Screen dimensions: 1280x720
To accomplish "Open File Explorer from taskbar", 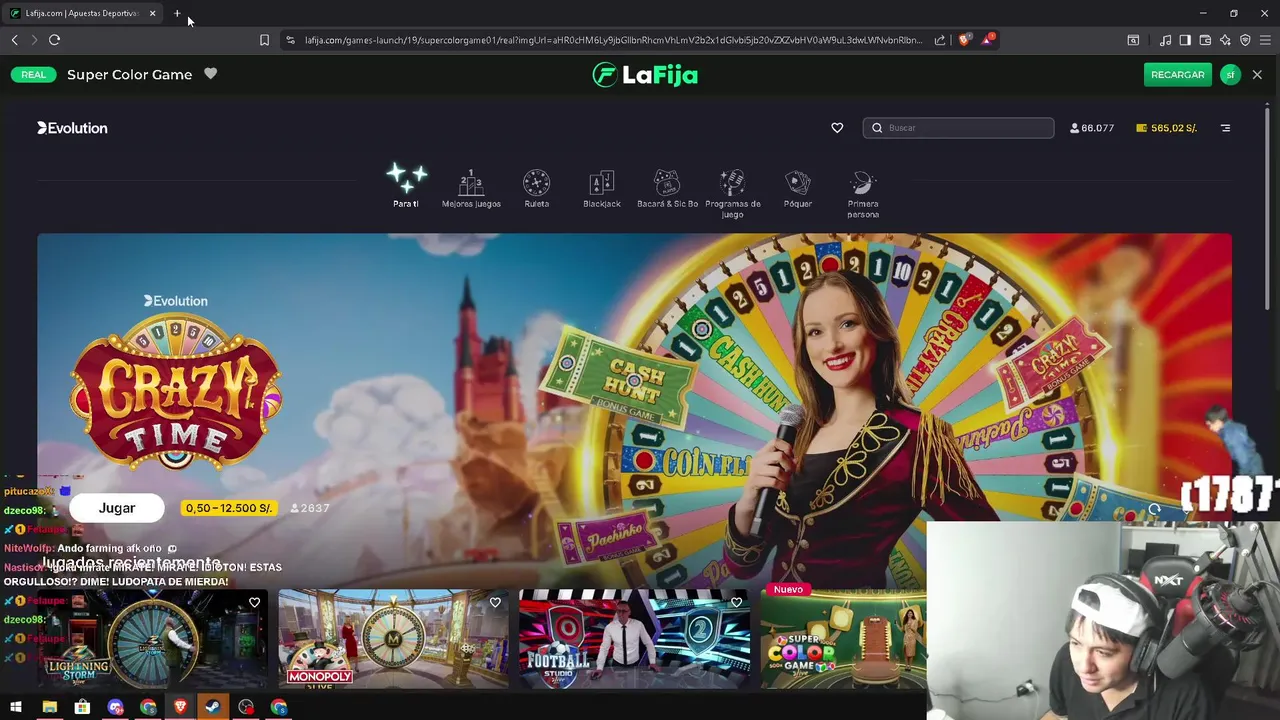I will pyautogui.click(x=49, y=707).
